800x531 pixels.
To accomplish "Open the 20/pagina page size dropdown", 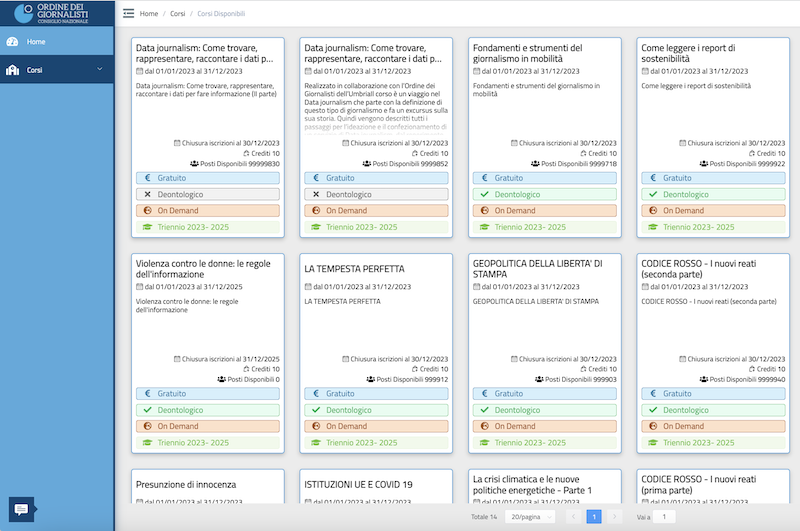I will [529, 517].
